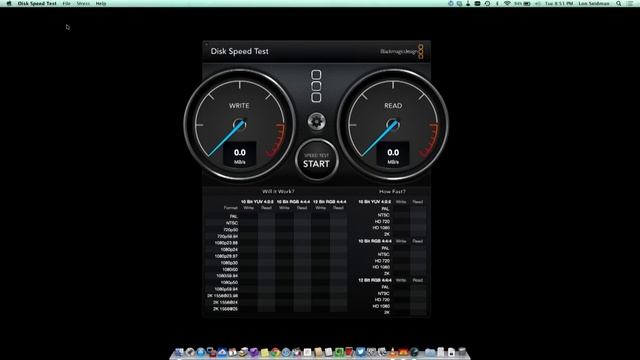Click the "10 Bit YUV 4:2:2" column header in Will it Work
This screenshot has height=360, width=640.
click(x=257, y=202)
